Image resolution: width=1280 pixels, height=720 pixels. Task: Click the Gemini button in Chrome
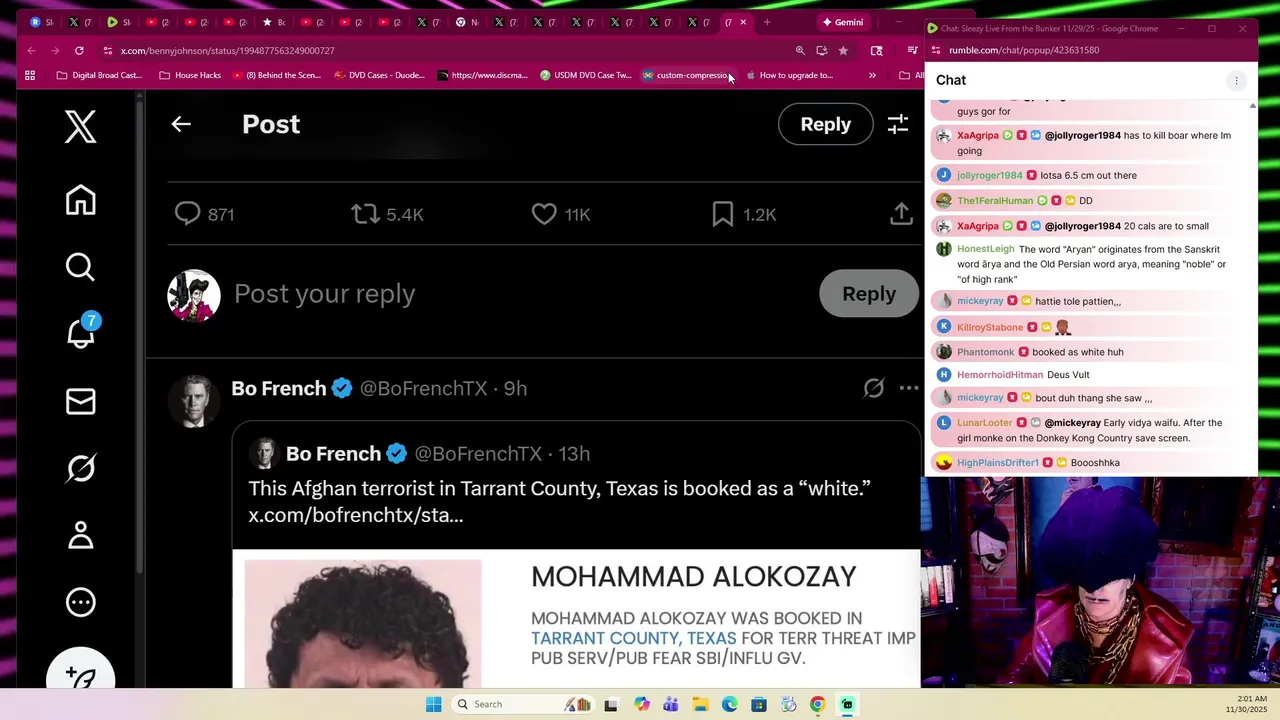pos(842,22)
